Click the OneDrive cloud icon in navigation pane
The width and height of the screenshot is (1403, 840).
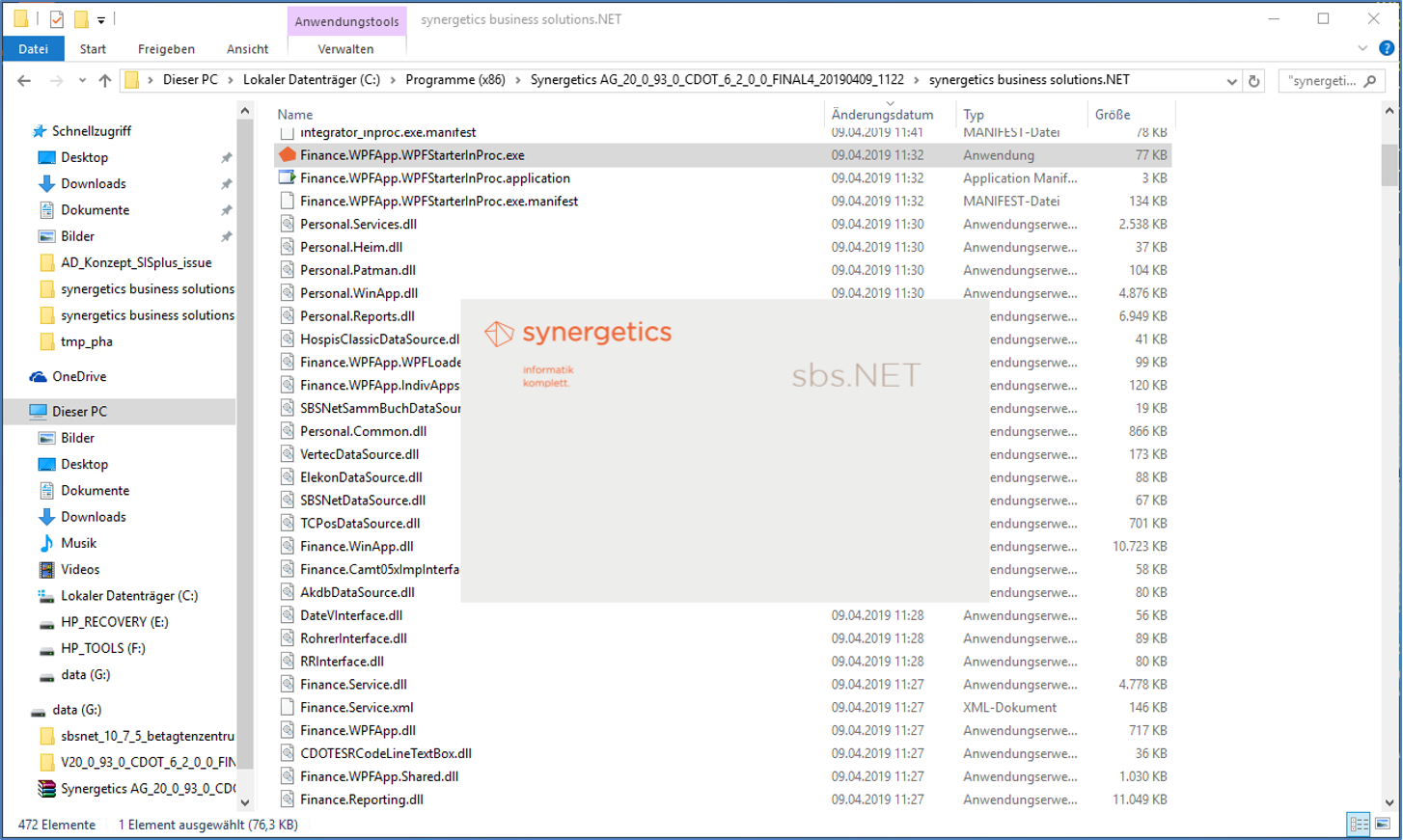38,376
